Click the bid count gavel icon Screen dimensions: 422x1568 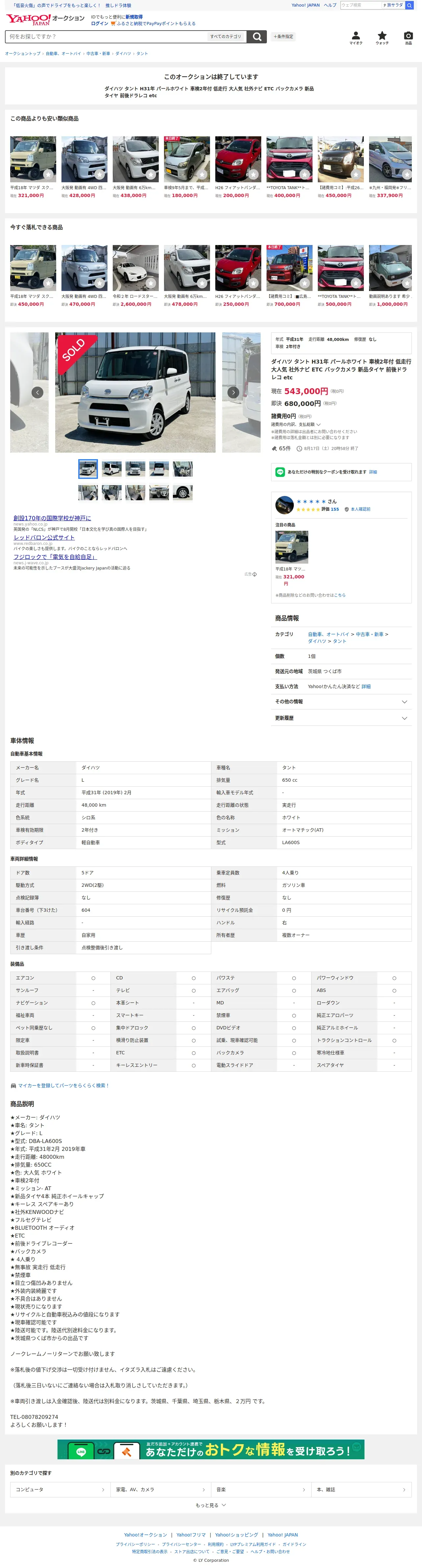click(x=274, y=449)
